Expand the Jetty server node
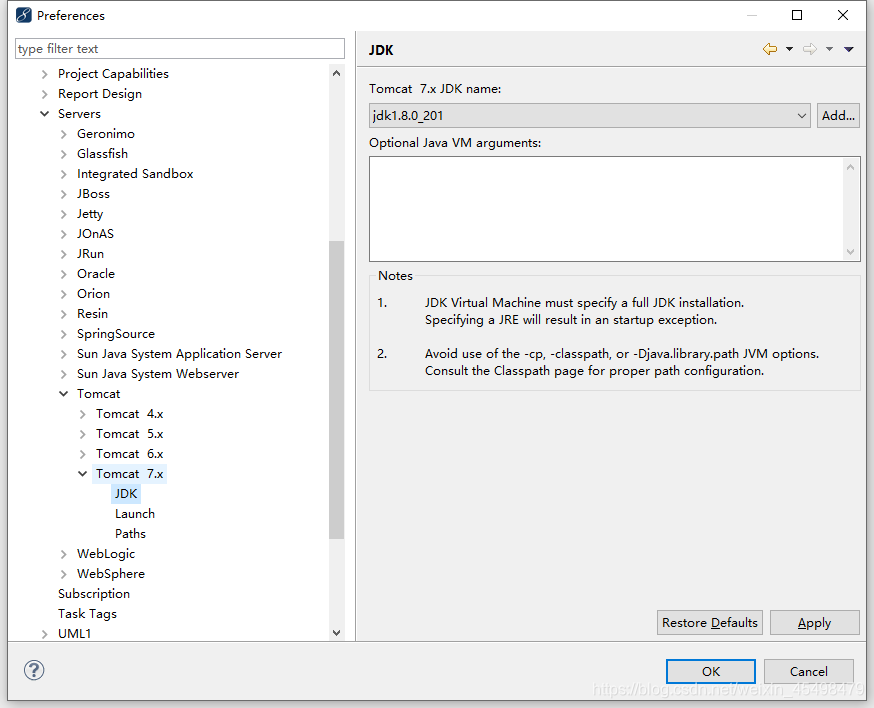 pos(64,214)
